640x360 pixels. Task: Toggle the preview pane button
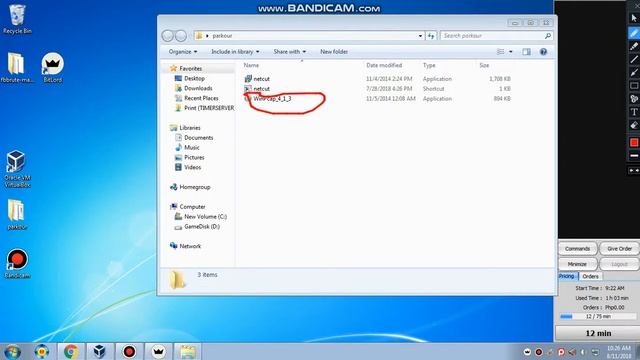point(527,52)
